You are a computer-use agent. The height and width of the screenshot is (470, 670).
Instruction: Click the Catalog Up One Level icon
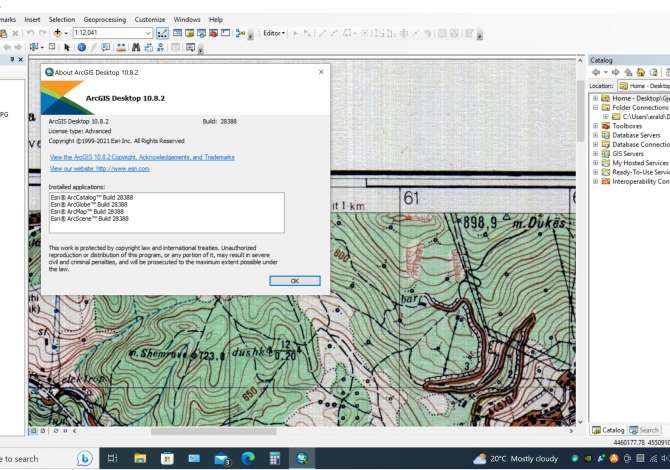[628, 72]
